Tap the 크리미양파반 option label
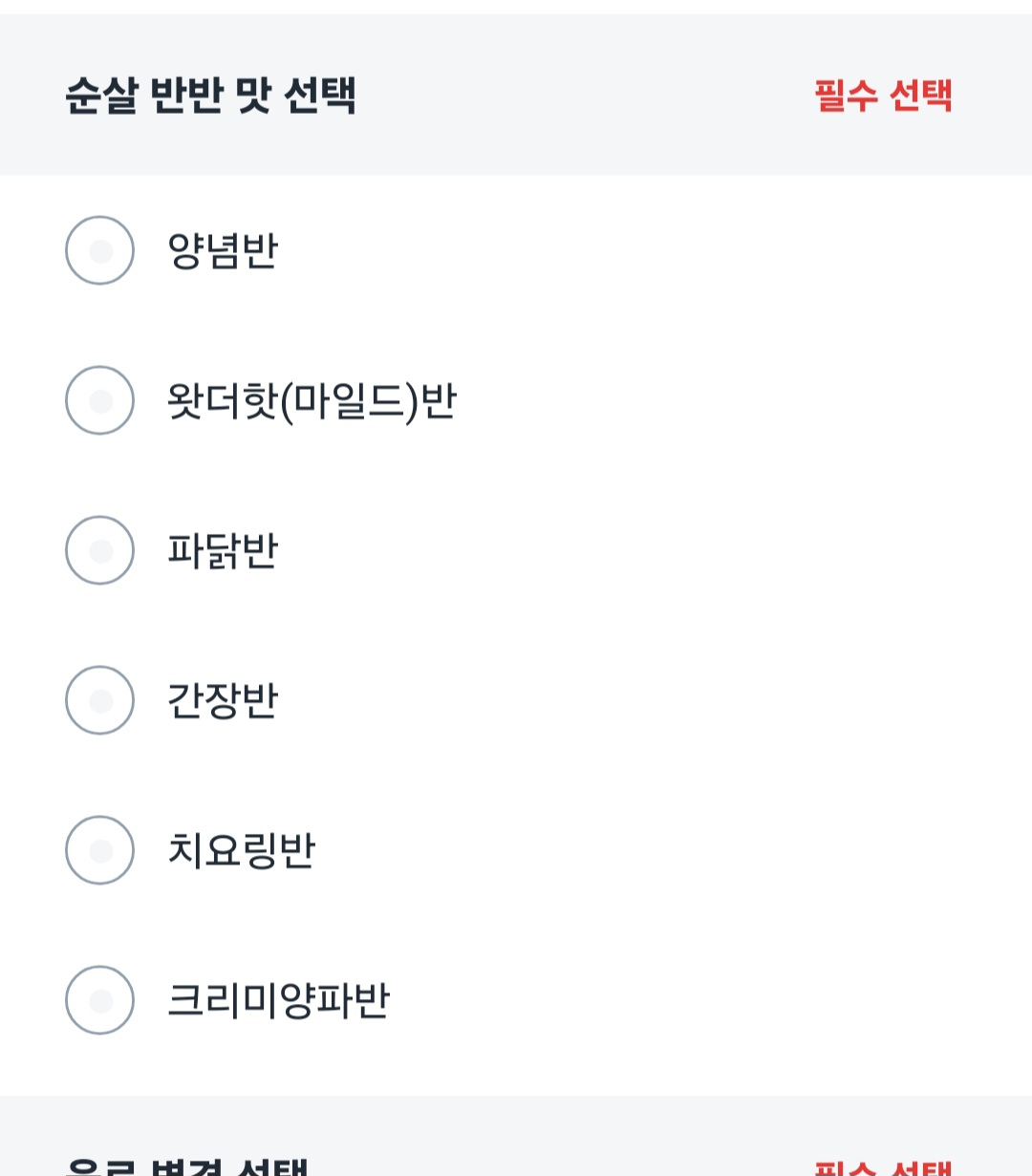Image resolution: width=1032 pixels, height=1176 pixels. point(278,1001)
